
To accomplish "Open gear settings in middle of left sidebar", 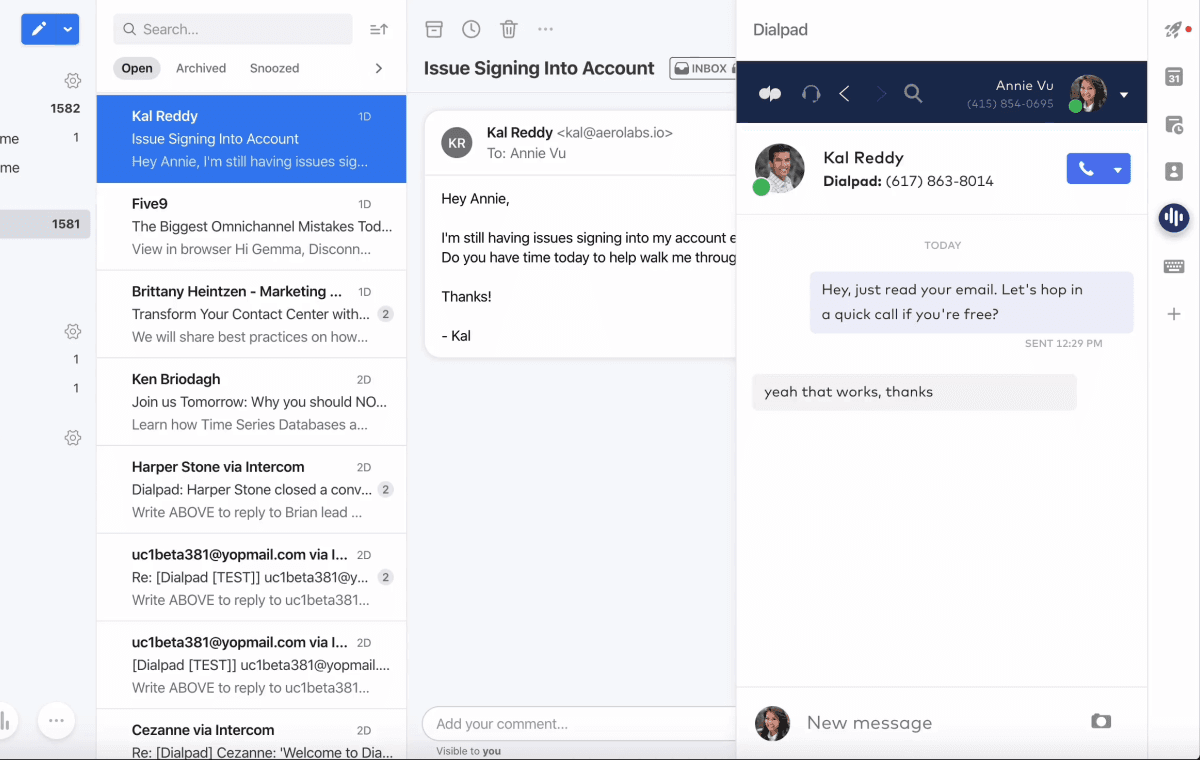I will pos(72,331).
